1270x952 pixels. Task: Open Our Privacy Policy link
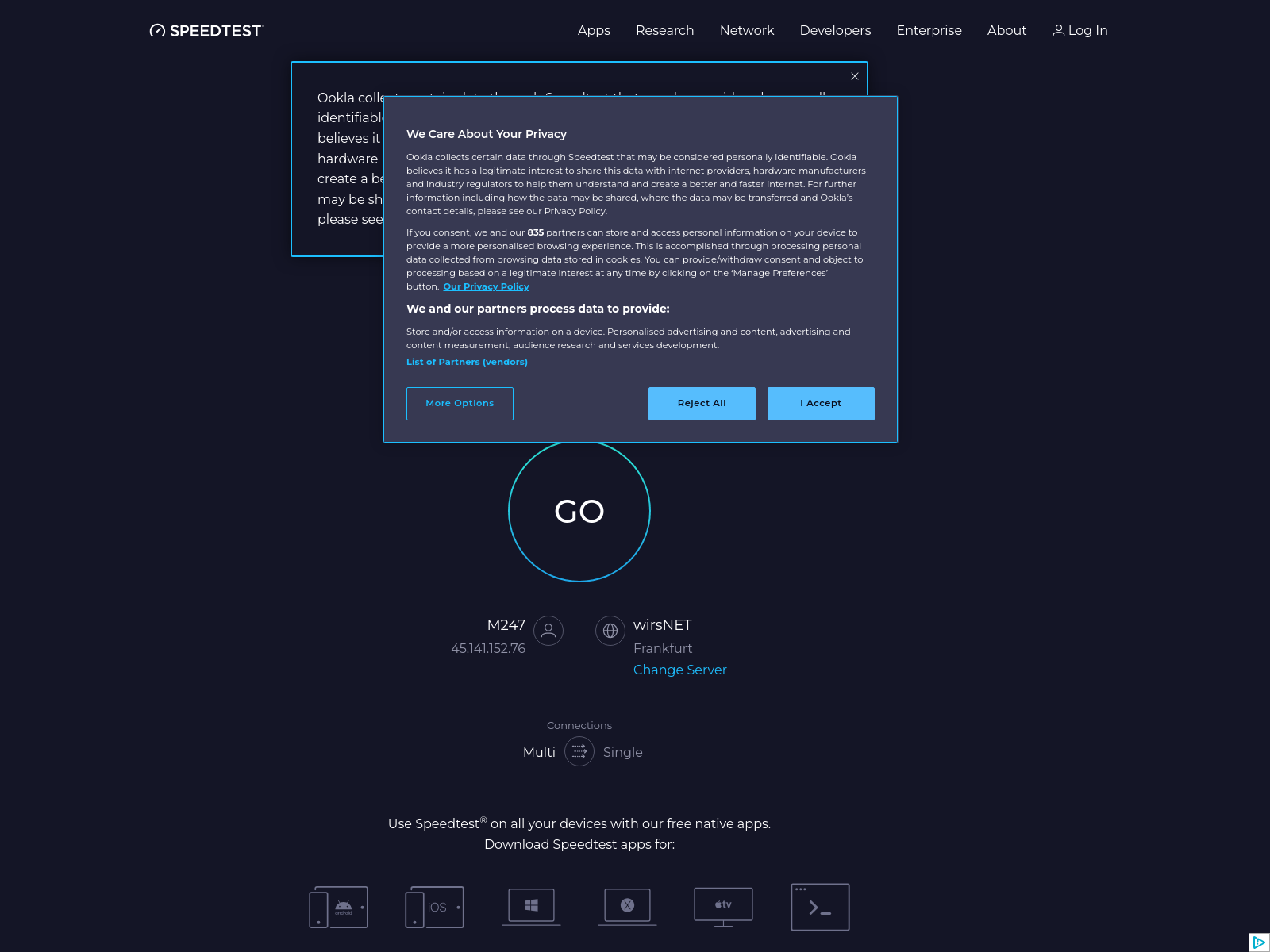point(486,286)
